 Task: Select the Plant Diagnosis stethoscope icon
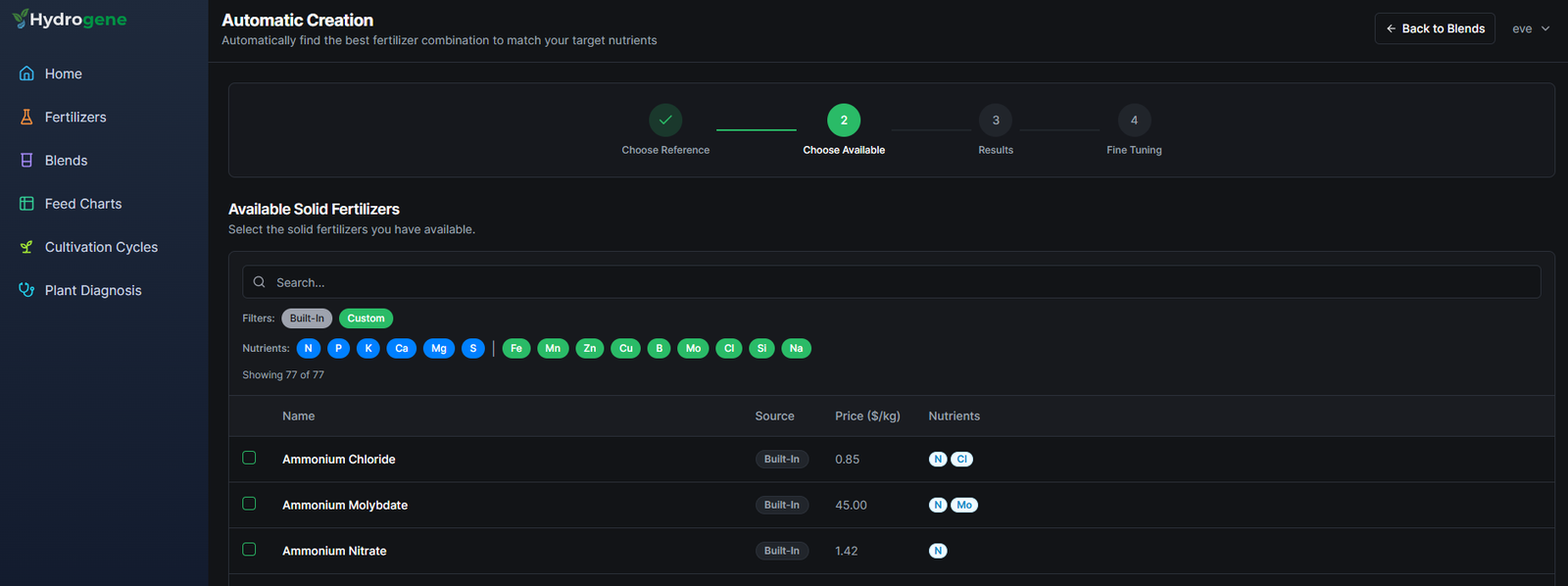(26, 290)
